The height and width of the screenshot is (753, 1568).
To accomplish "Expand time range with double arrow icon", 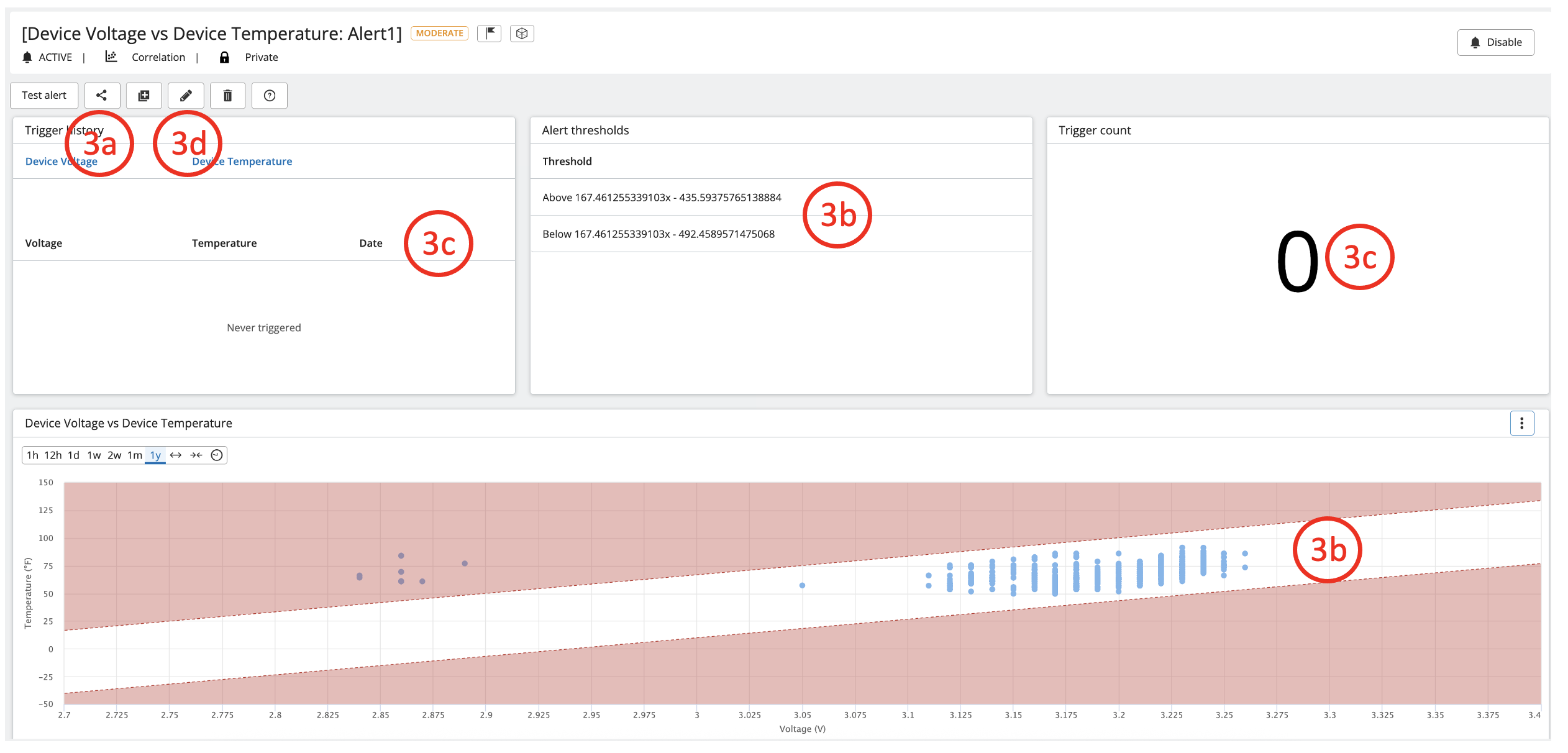I will click(176, 455).
